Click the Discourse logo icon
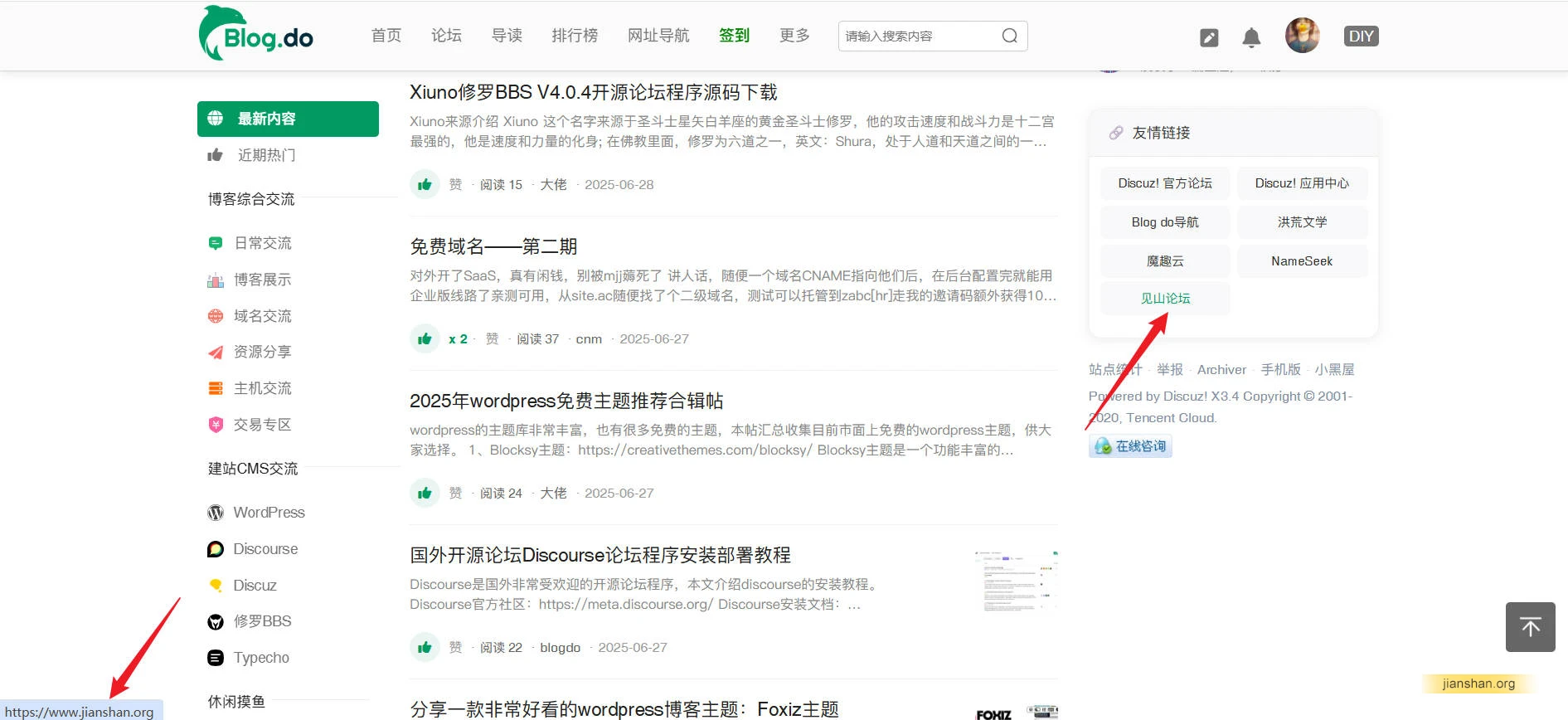 click(x=216, y=549)
